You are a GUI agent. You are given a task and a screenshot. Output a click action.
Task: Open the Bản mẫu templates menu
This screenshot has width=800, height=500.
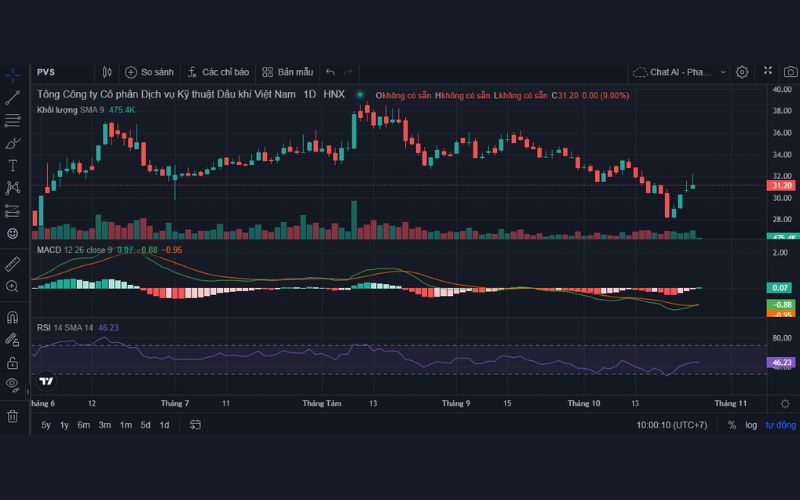tap(287, 72)
